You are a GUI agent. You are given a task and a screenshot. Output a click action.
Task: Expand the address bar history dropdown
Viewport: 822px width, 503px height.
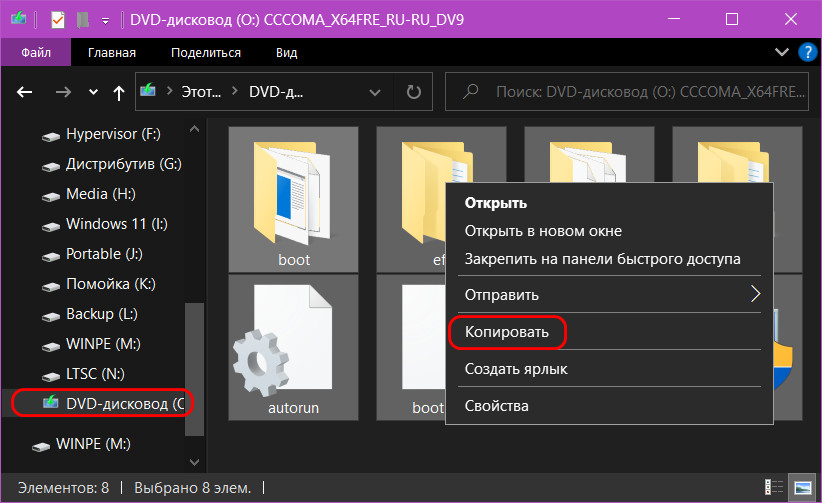pos(374,92)
